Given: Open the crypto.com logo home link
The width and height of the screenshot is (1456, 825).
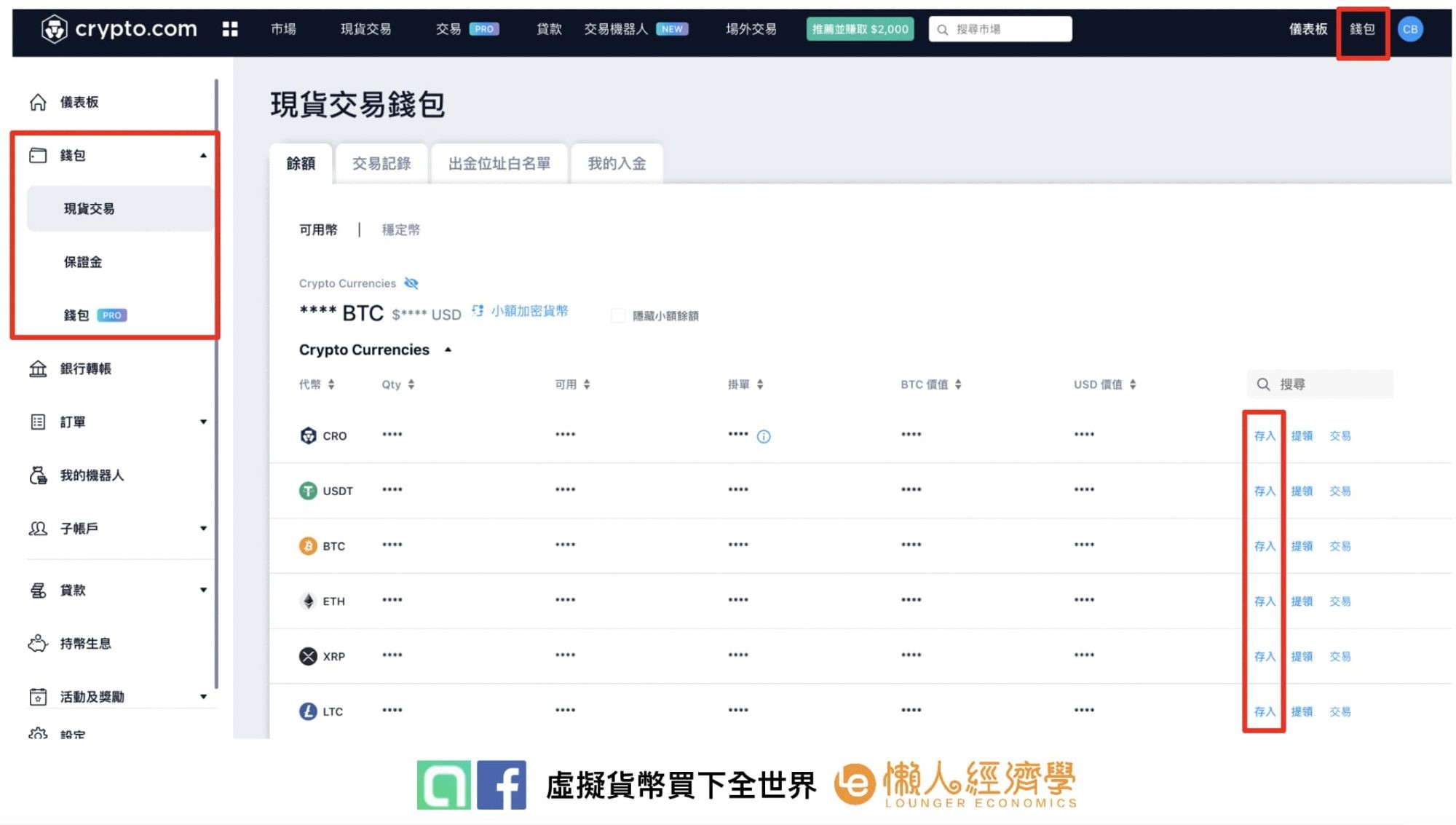Looking at the screenshot, I should point(119,29).
